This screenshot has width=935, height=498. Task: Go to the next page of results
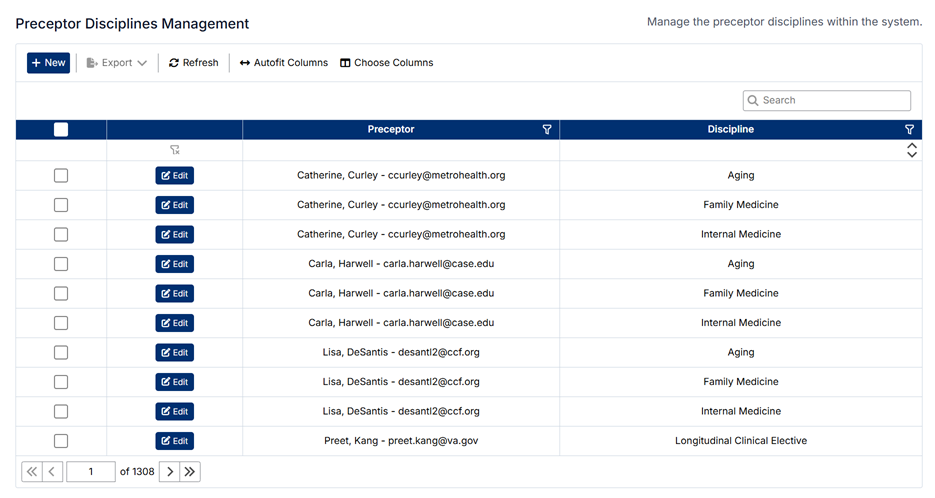pos(169,471)
